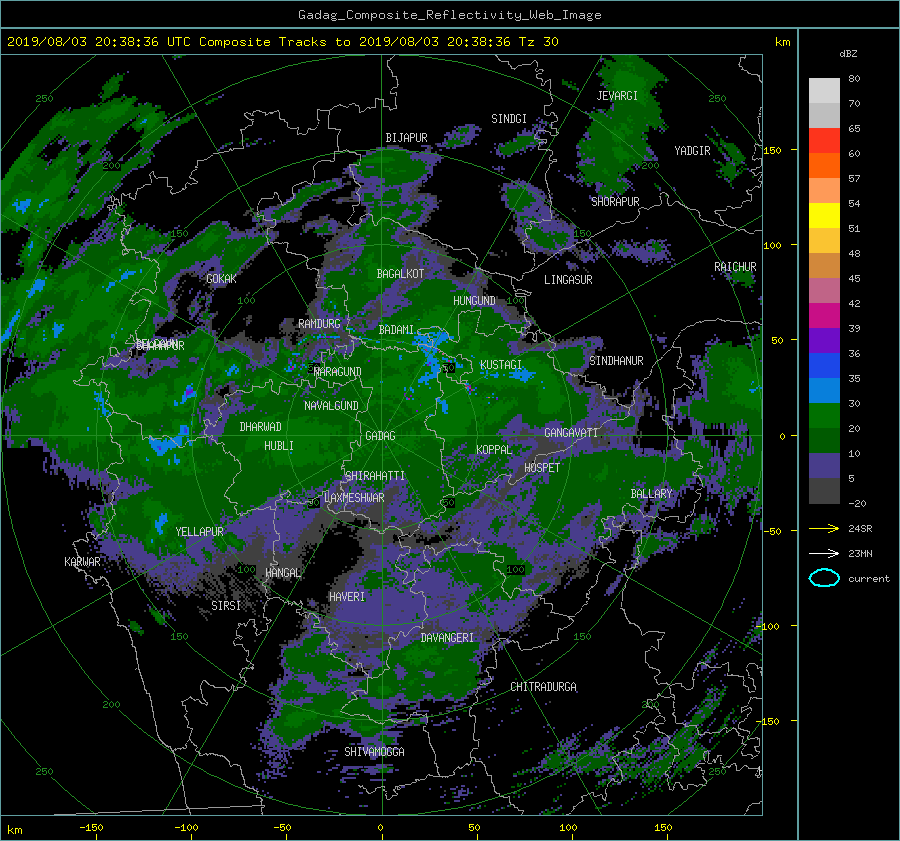Click the LAXMESHWAR city label

coord(354,498)
